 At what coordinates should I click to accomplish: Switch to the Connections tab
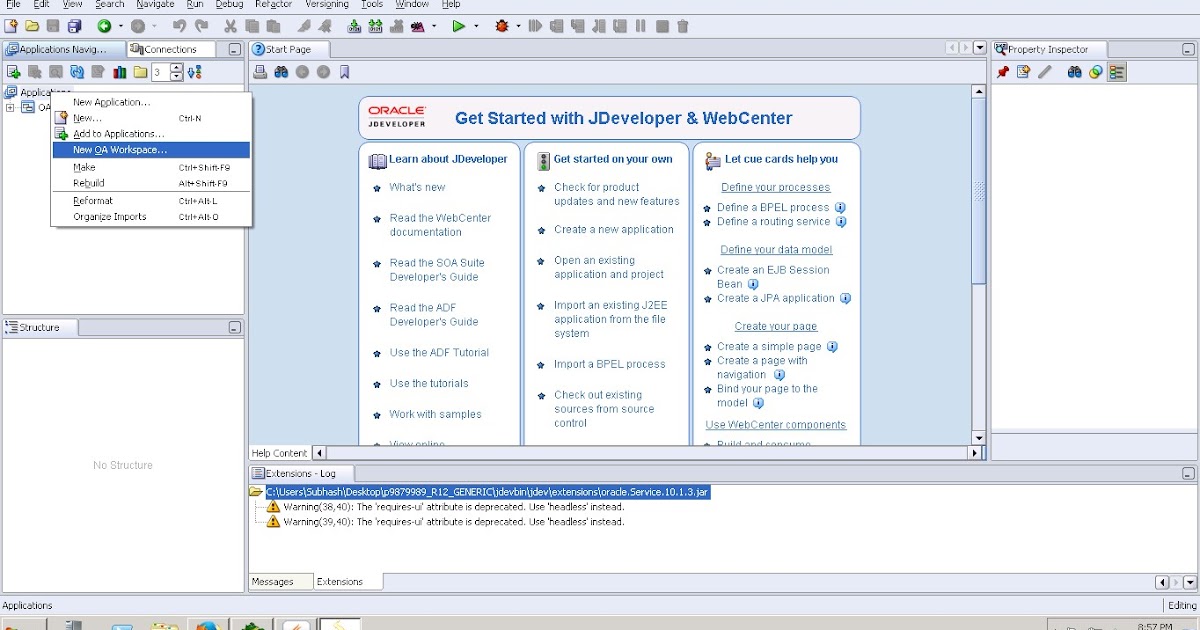click(x=171, y=48)
